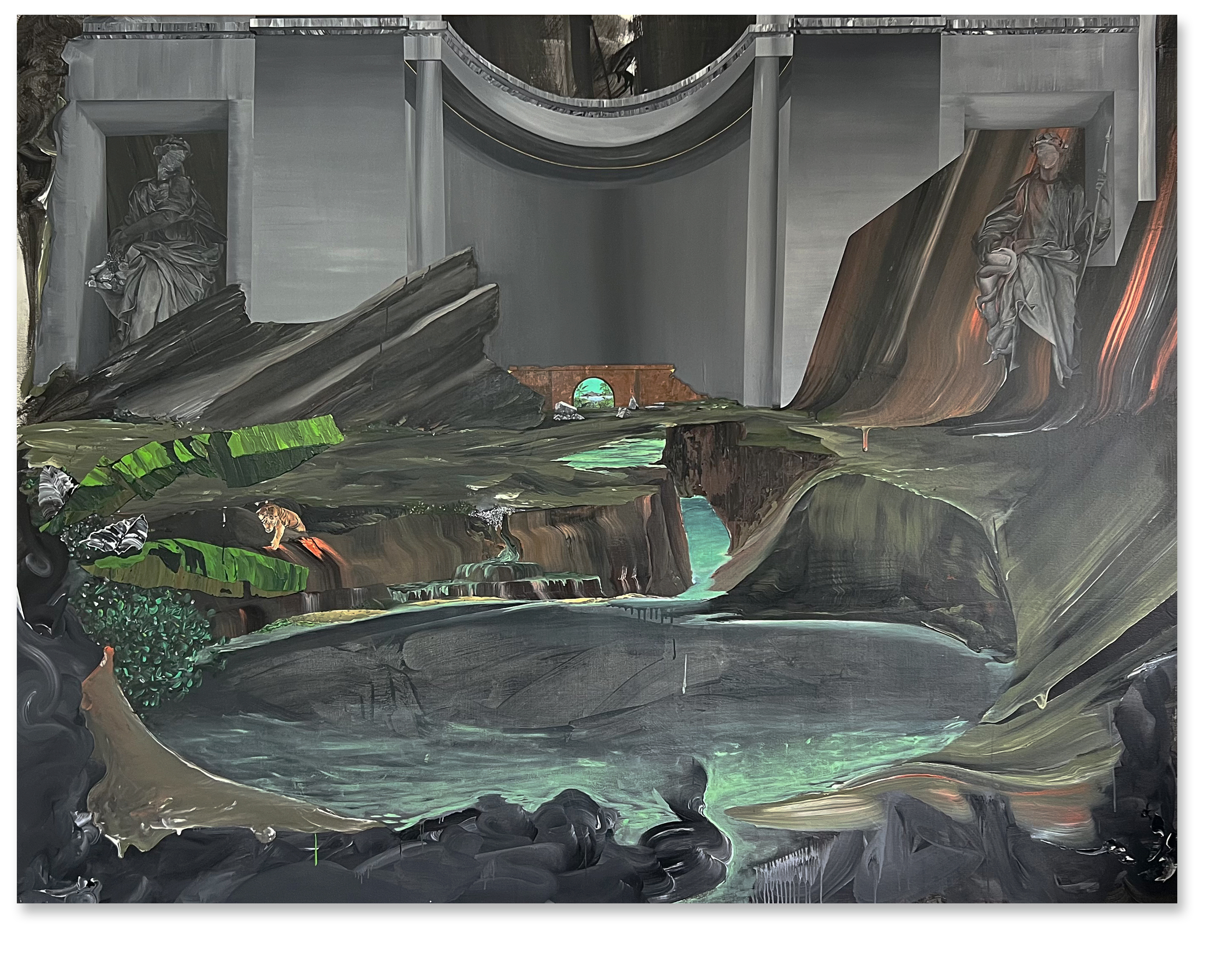Image resolution: width=1232 pixels, height=964 pixels.
Task: Click the small tiered cascade fountain
Action: tap(497, 573)
